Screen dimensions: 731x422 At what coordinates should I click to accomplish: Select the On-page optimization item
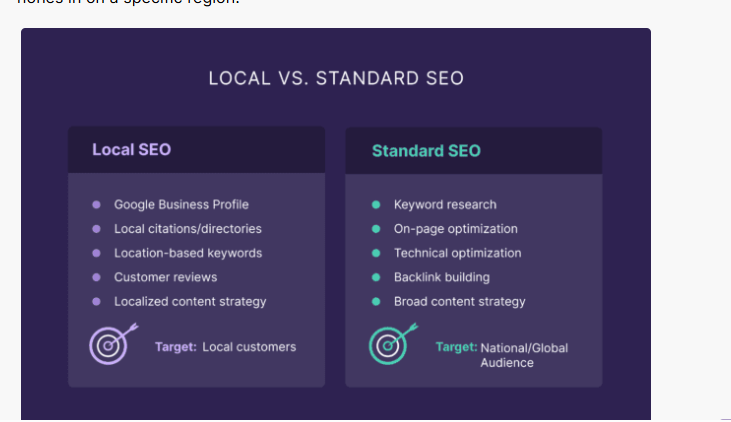(455, 229)
